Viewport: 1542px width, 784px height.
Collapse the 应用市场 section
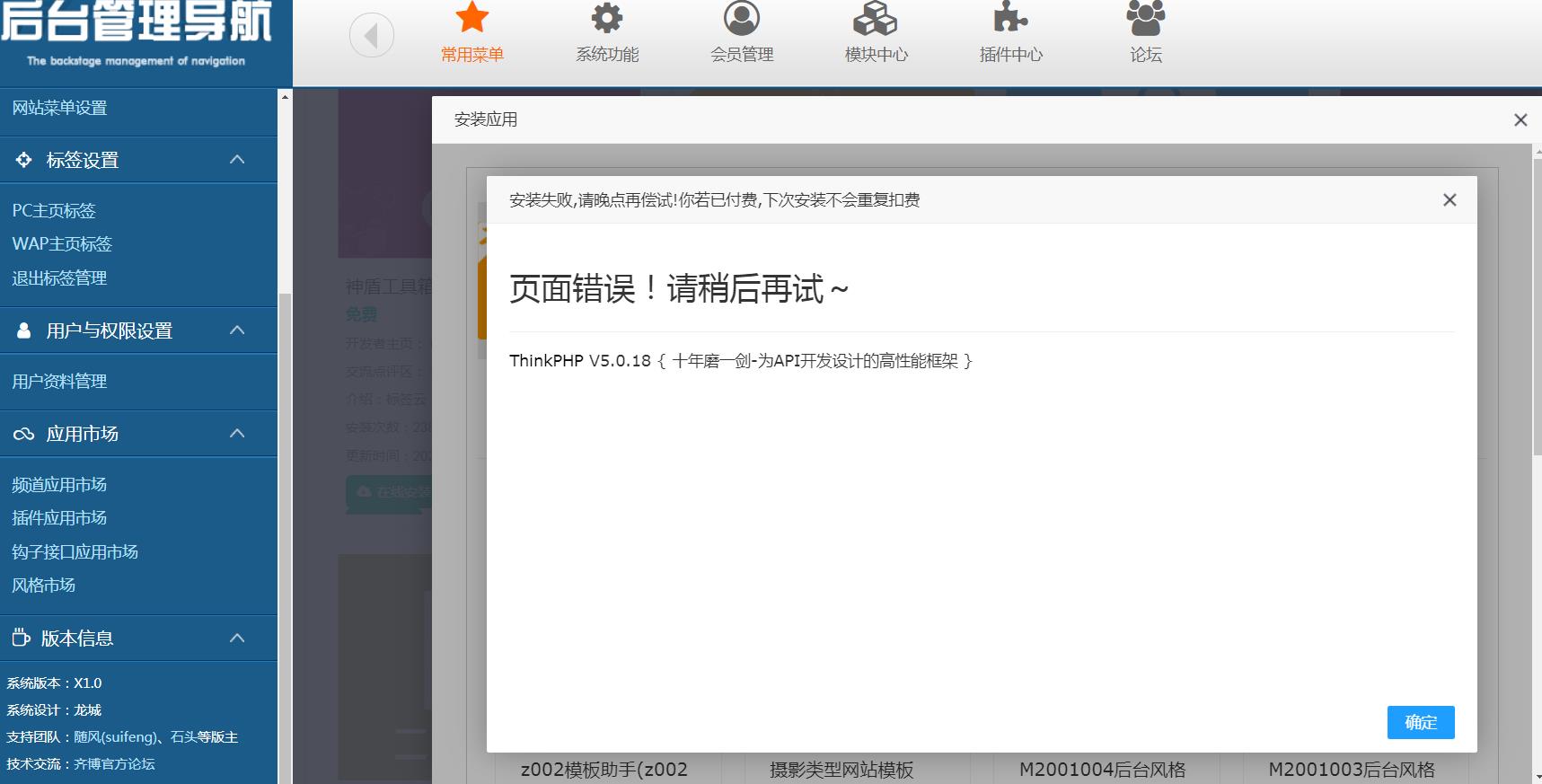pyautogui.click(x=237, y=434)
